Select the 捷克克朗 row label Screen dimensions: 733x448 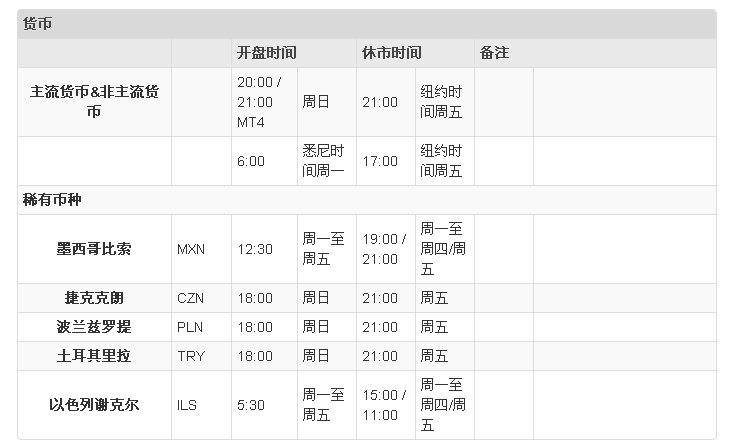pos(94,298)
